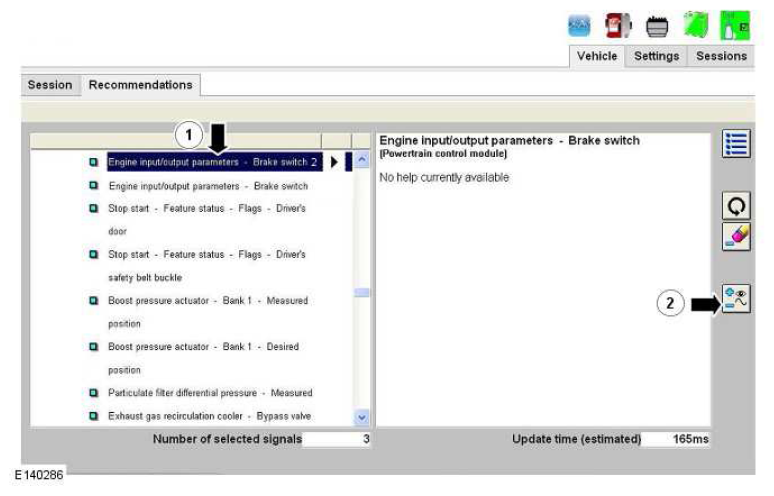Toggle checkbox for Brake switch 2 signal

[x=94, y=162]
